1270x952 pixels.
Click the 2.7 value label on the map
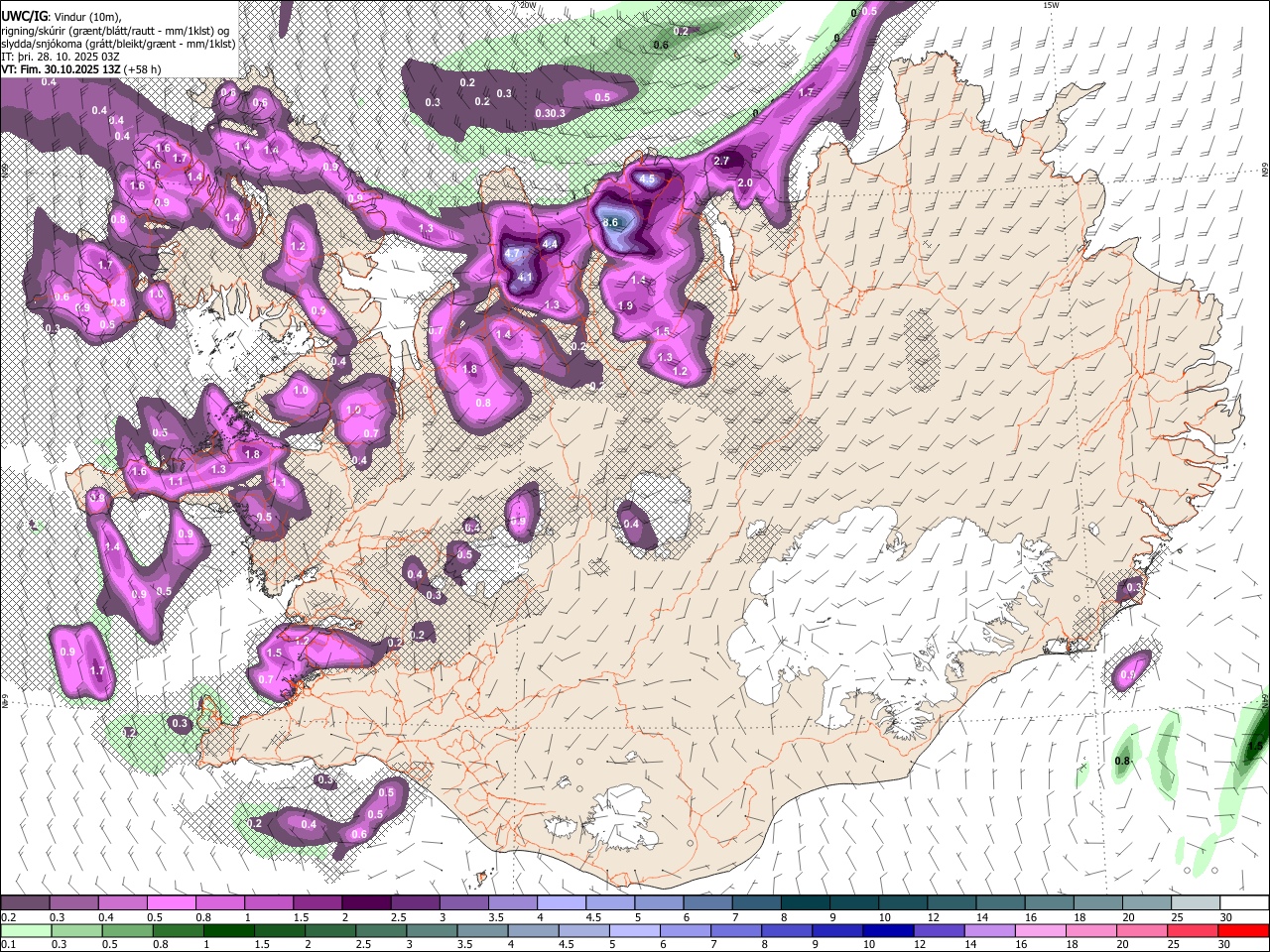721,161
